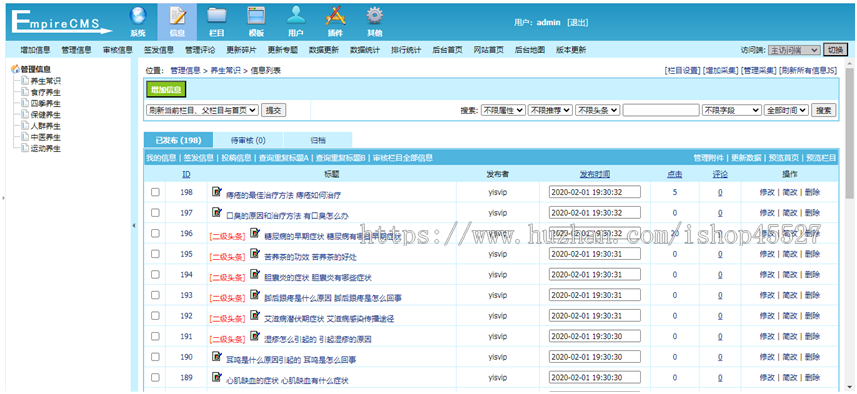Click publish time field of article 197
This screenshot has height=394, width=857.
(x=595, y=213)
